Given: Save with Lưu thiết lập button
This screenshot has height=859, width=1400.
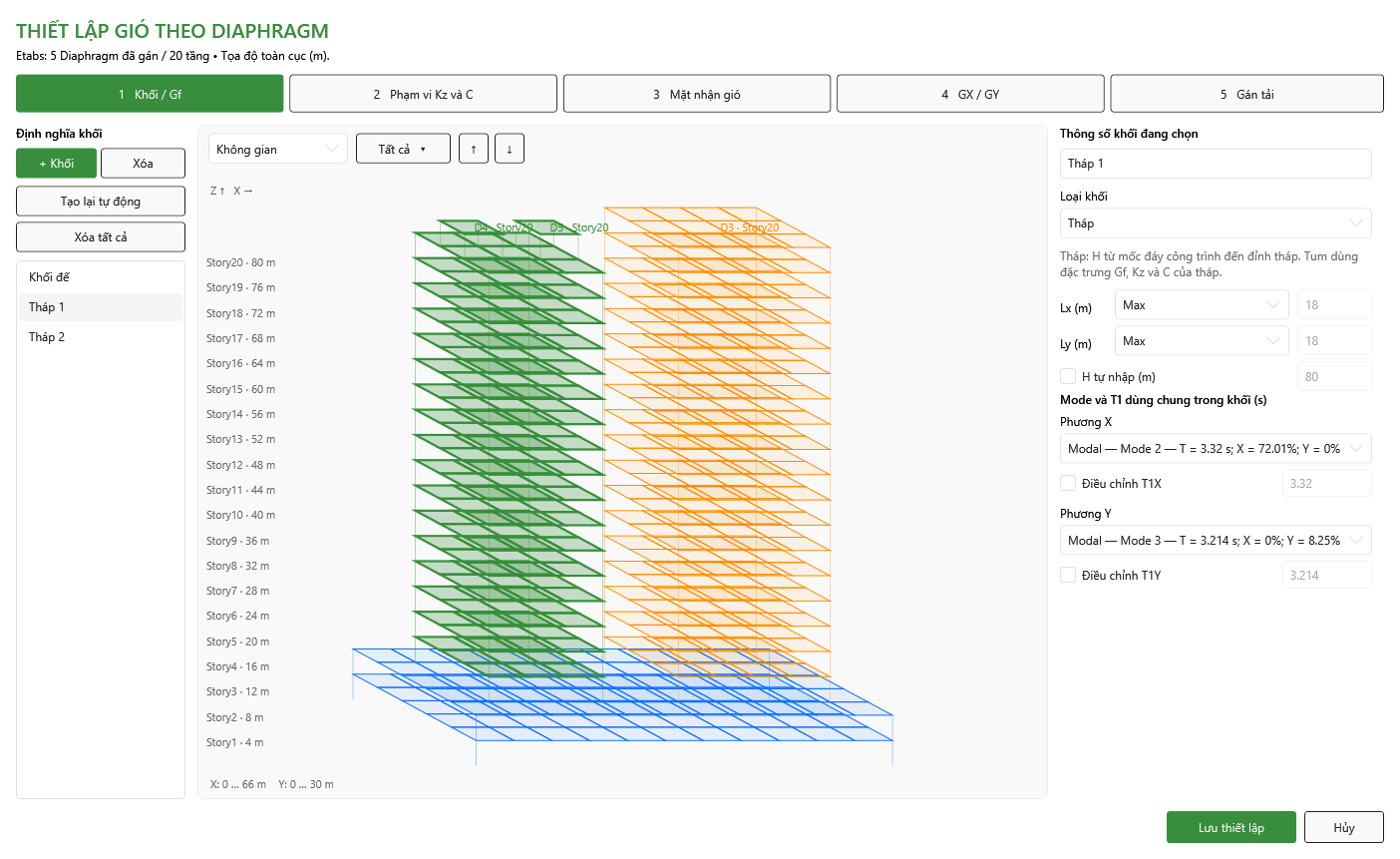Looking at the screenshot, I should click(x=1231, y=827).
